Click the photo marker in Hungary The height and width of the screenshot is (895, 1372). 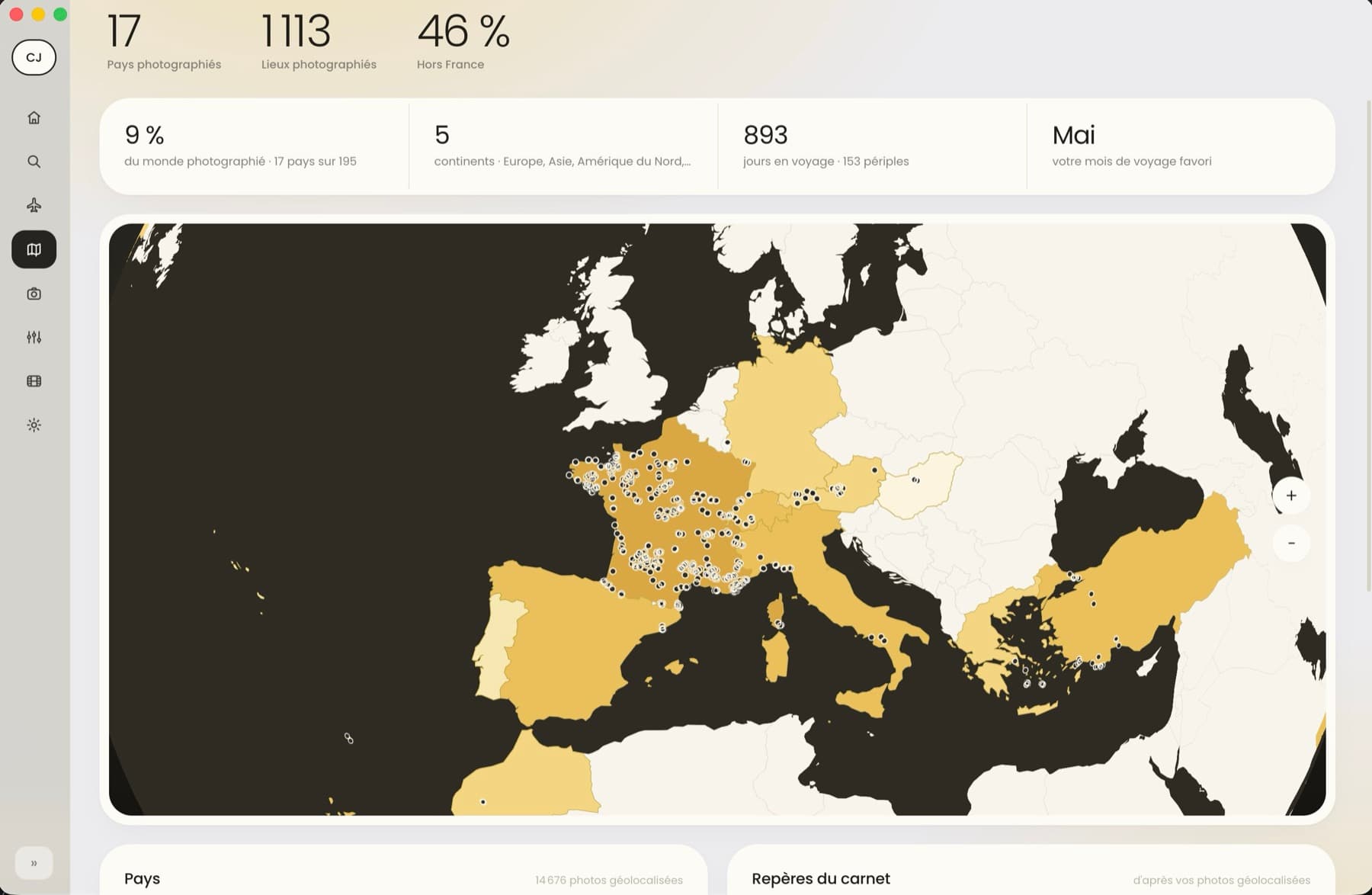915,480
